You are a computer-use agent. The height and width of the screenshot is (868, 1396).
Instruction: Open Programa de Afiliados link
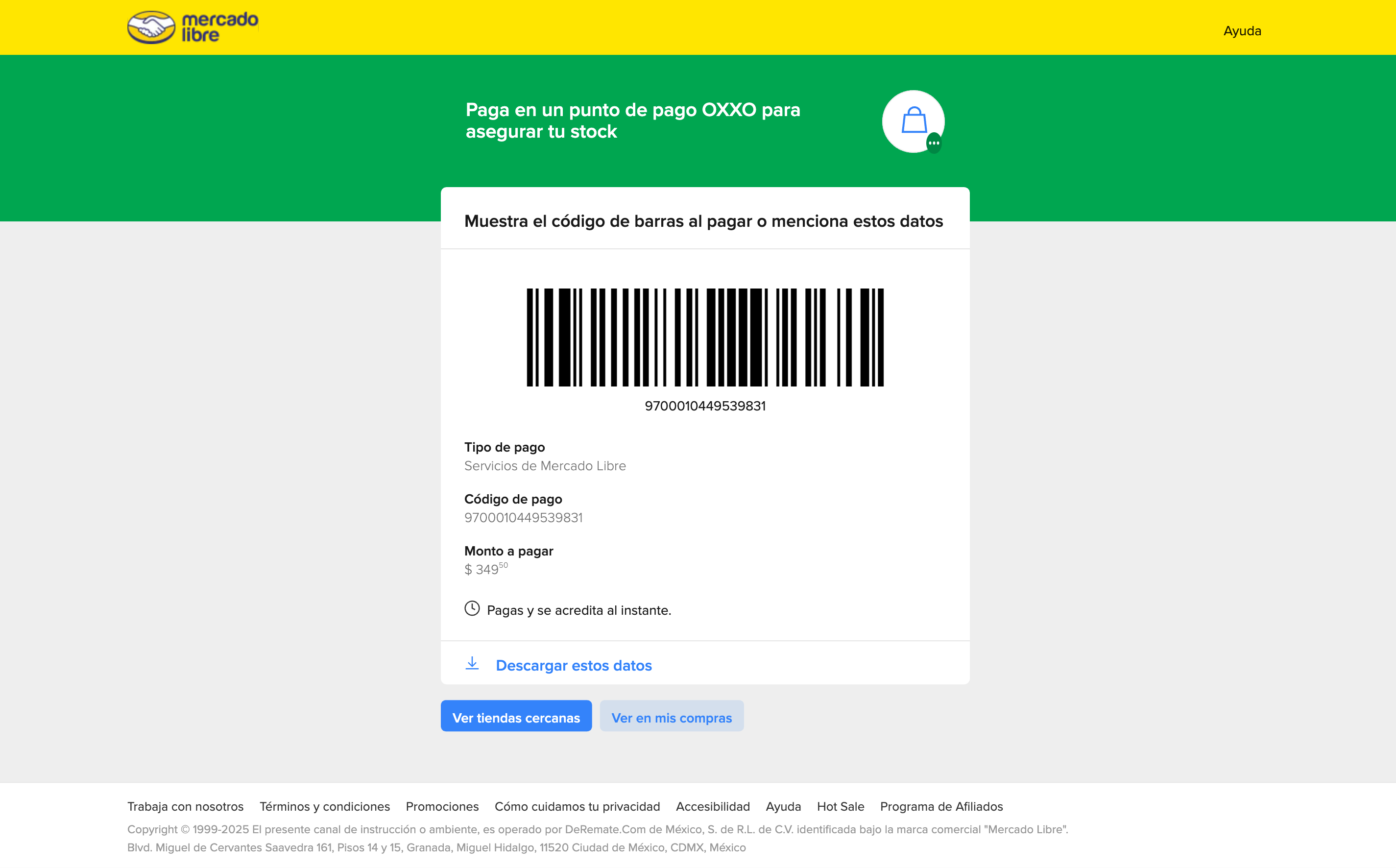tap(941, 807)
